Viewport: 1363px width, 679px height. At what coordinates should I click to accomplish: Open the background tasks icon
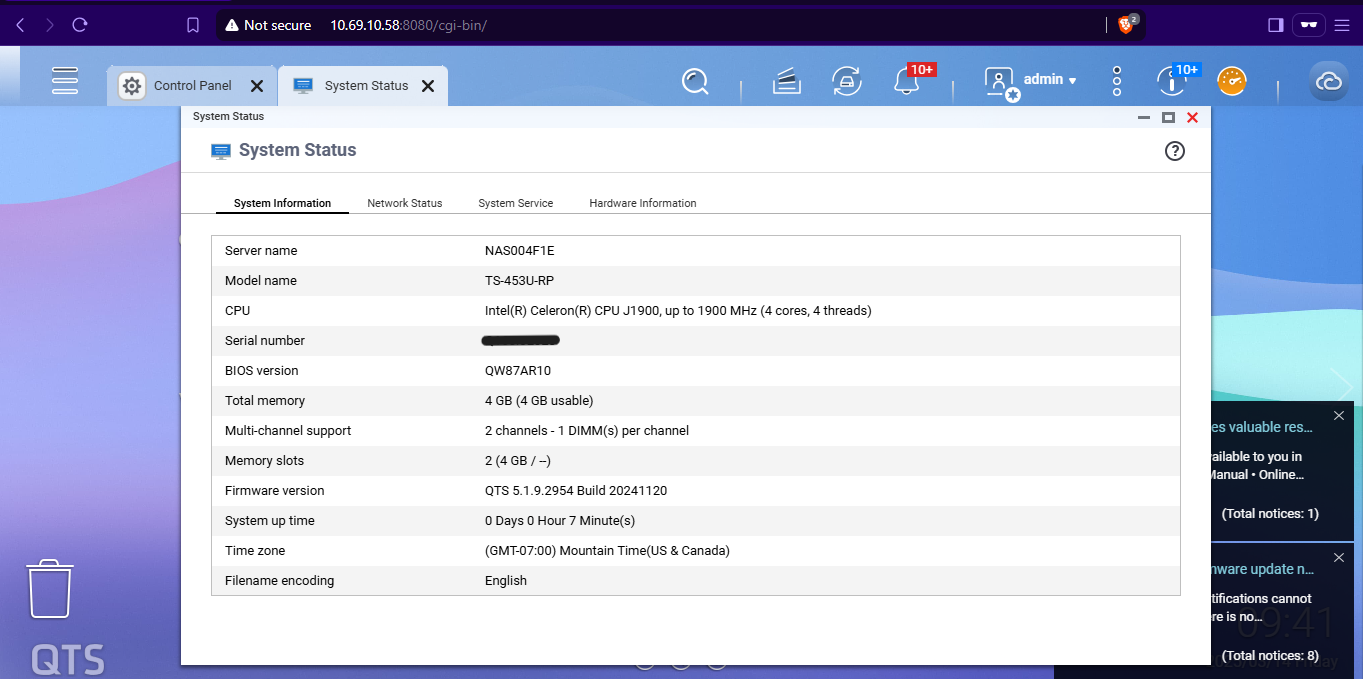click(787, 82)
